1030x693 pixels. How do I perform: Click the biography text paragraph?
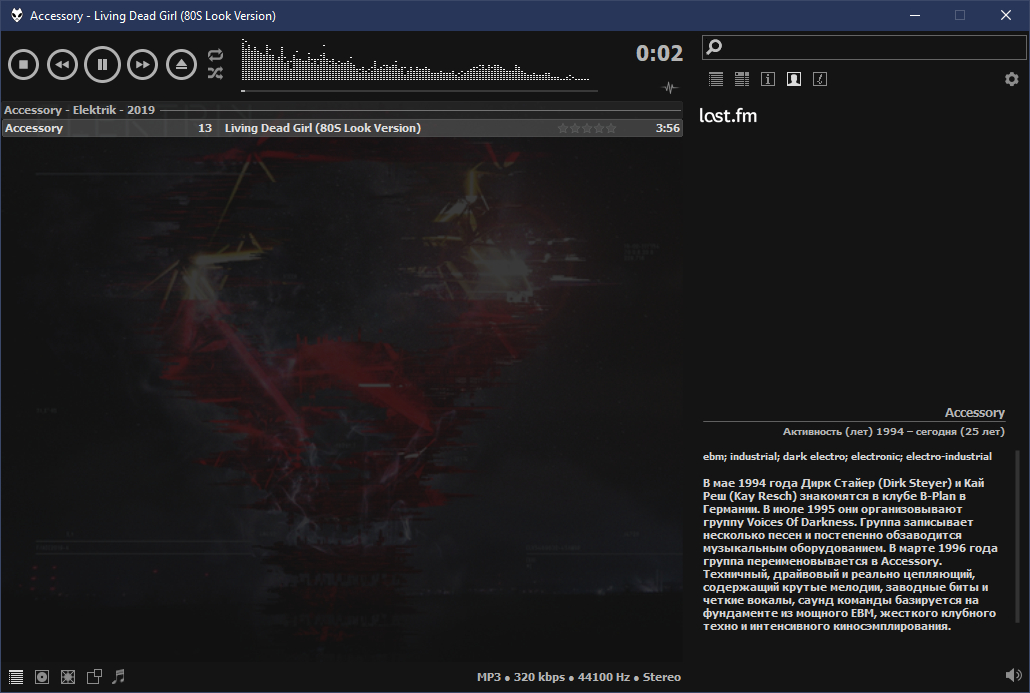[850, 554]
